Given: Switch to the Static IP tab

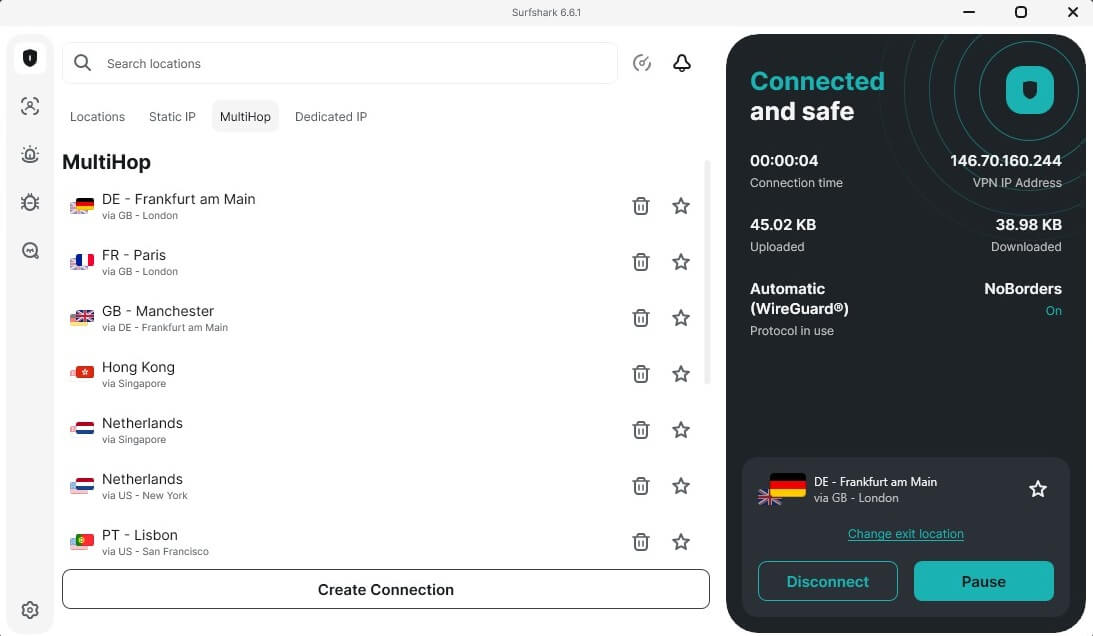Looking at the screenshot, I should tap(172, 116).
